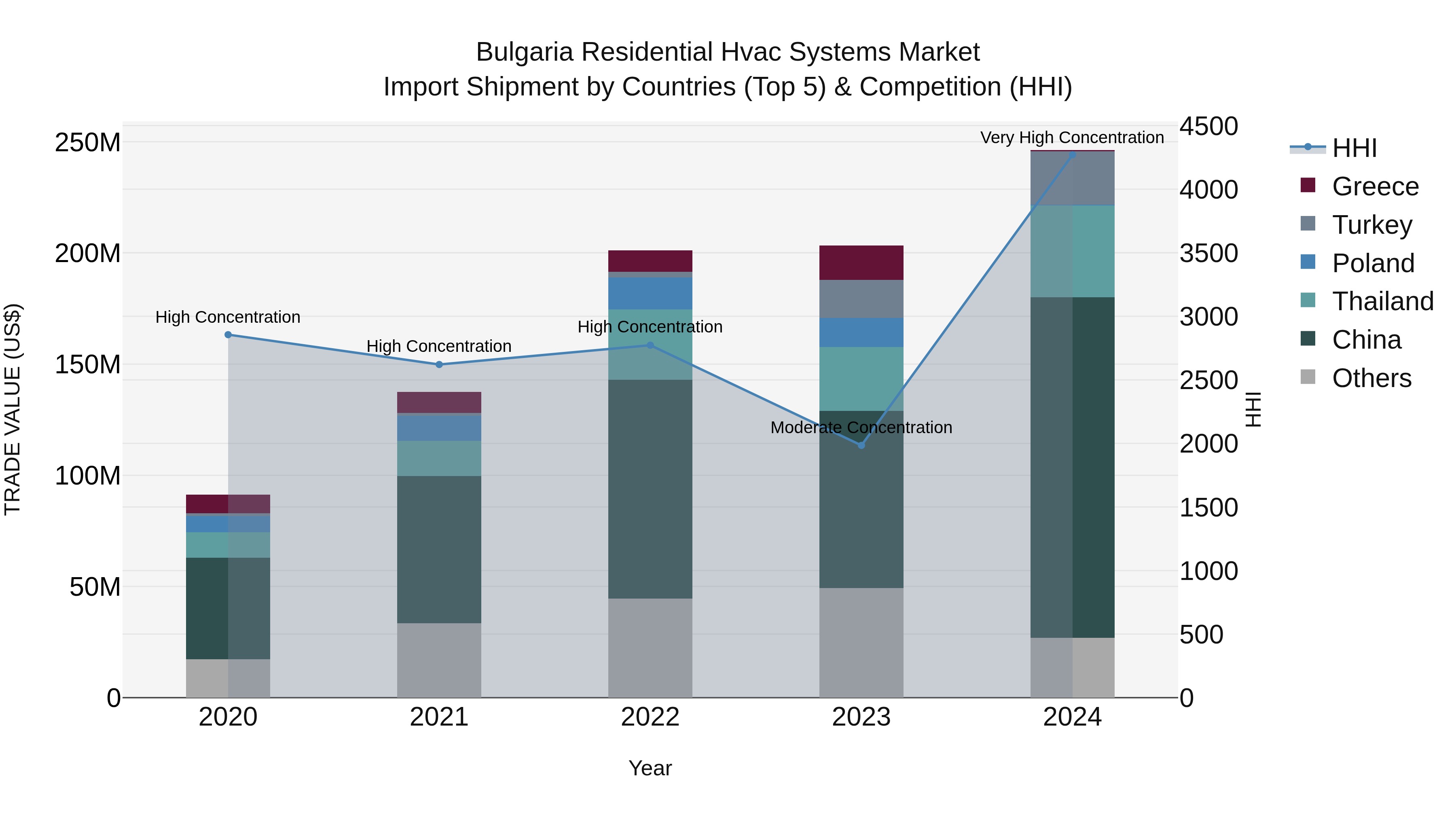Click the 2021 China bar segment
The width and height of the screenshot is (1456, 819).
[x=439, y=549]
